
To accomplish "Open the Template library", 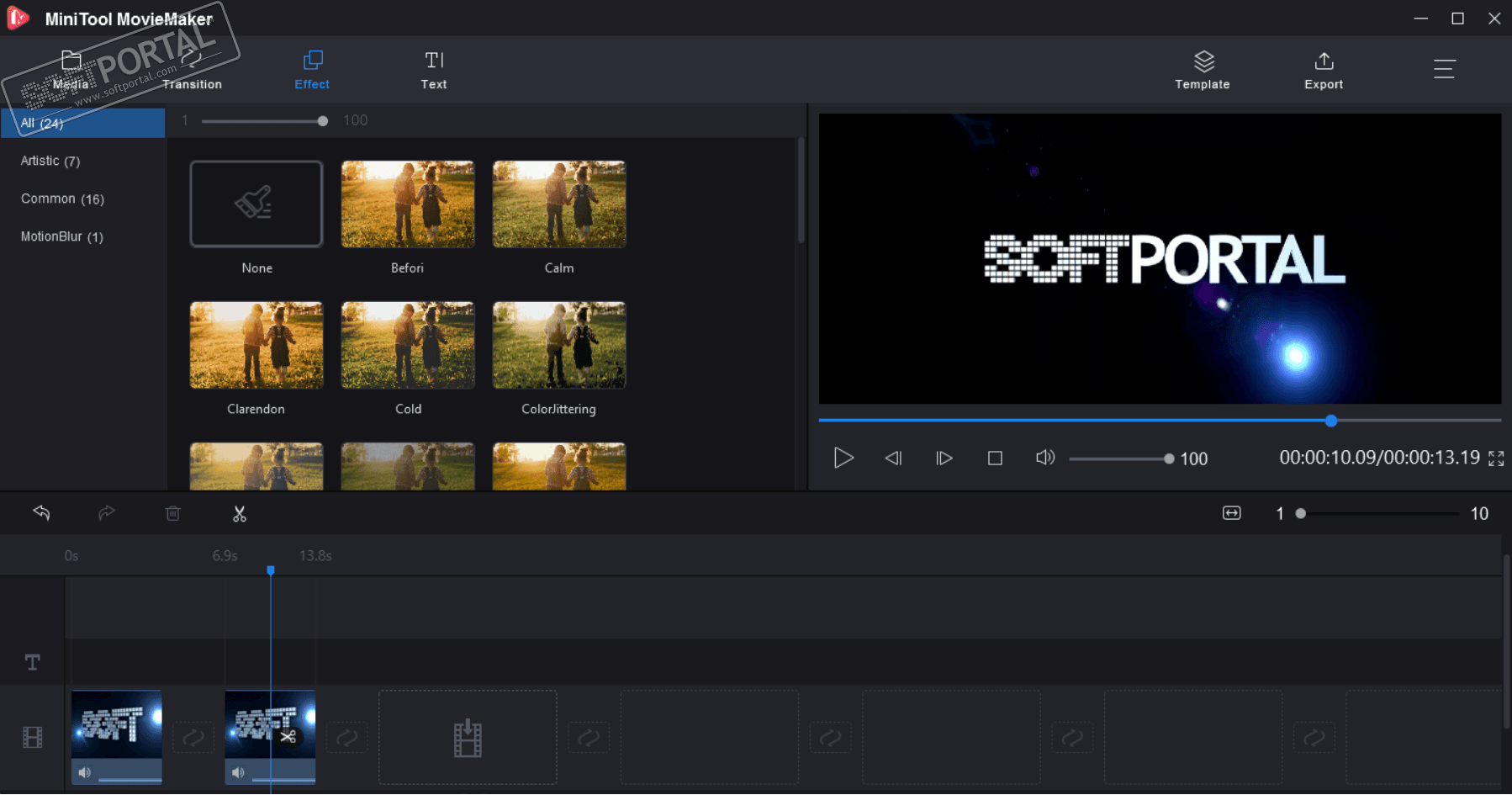I will (x=1203, y=70).
